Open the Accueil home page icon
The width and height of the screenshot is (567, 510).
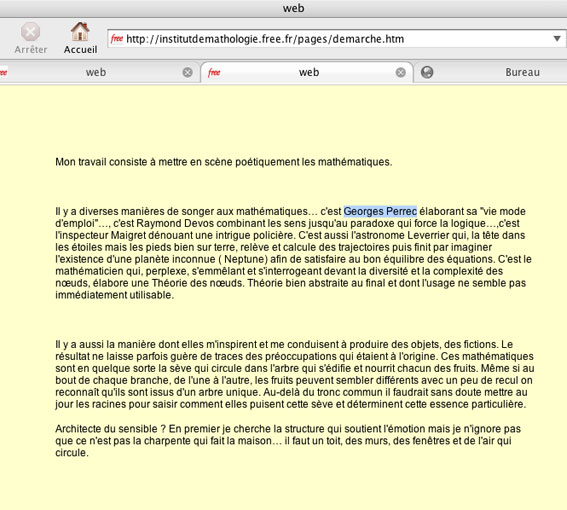(x=80, y=32)
